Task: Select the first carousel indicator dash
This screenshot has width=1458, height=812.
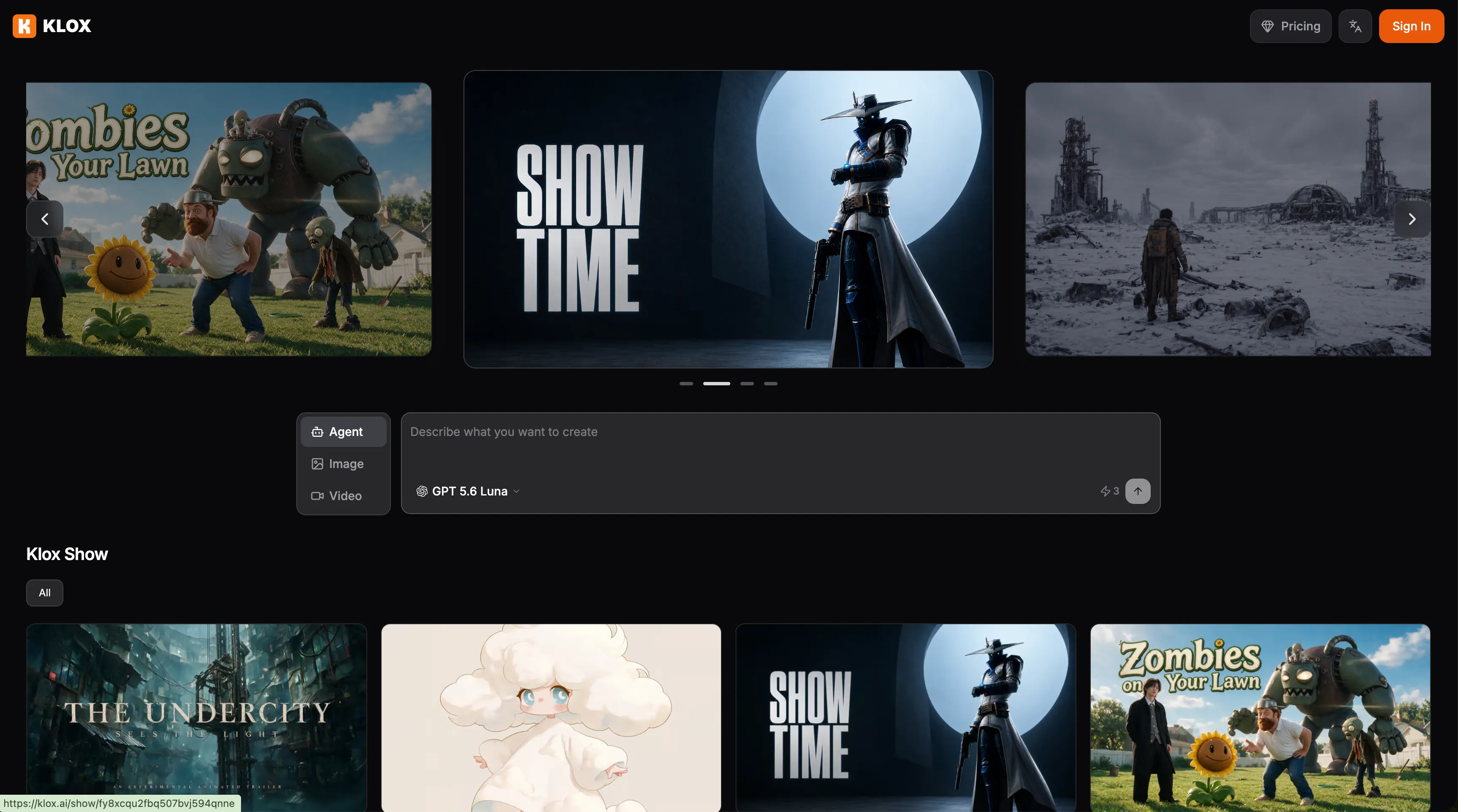Action: tap(686, 384)
